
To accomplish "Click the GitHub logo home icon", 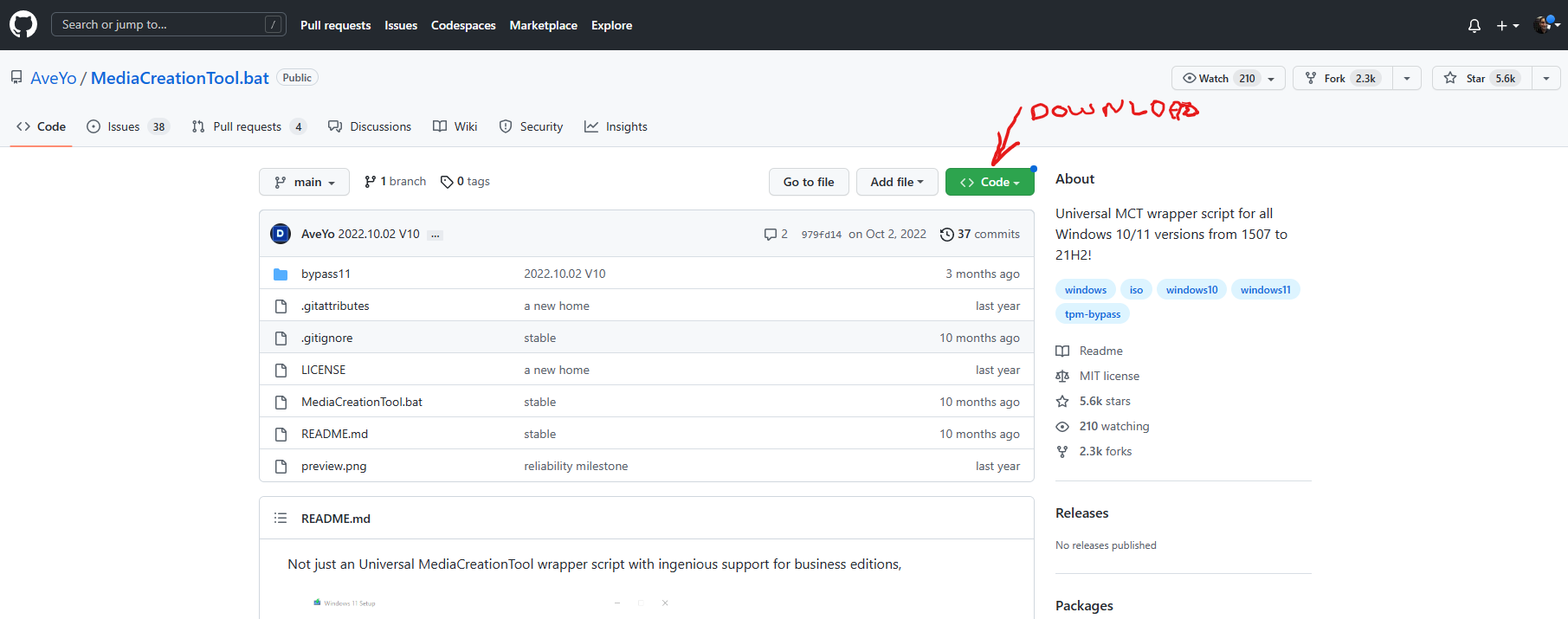I will pos(23,24).
